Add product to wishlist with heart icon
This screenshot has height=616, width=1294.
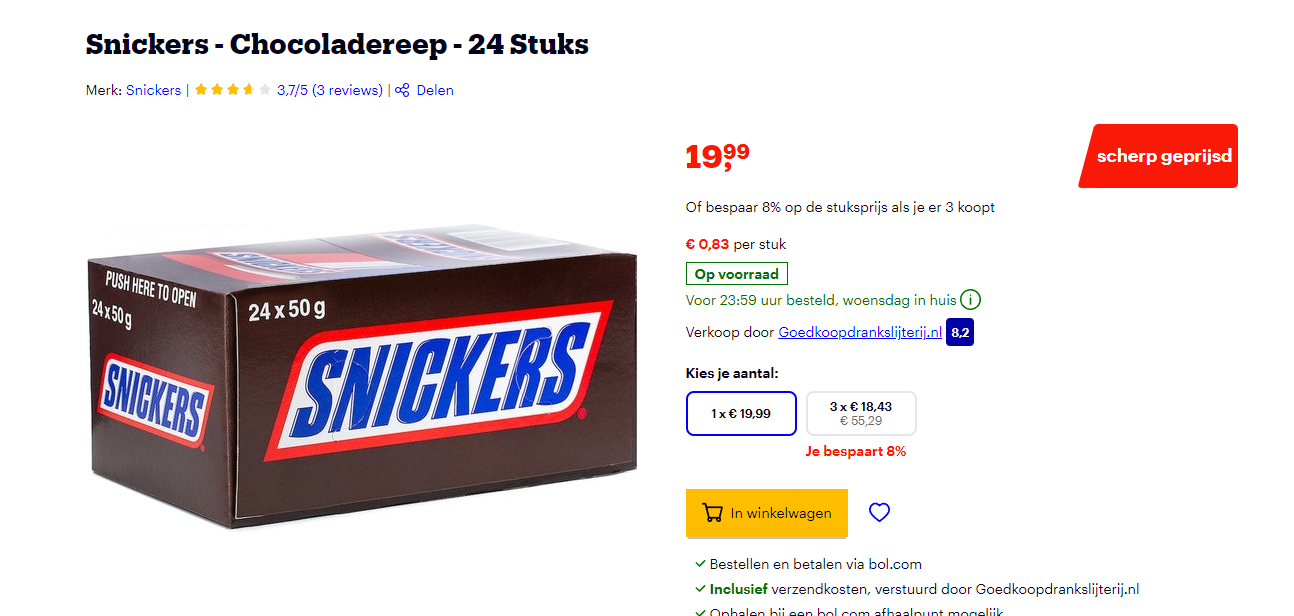pos(879,513)
